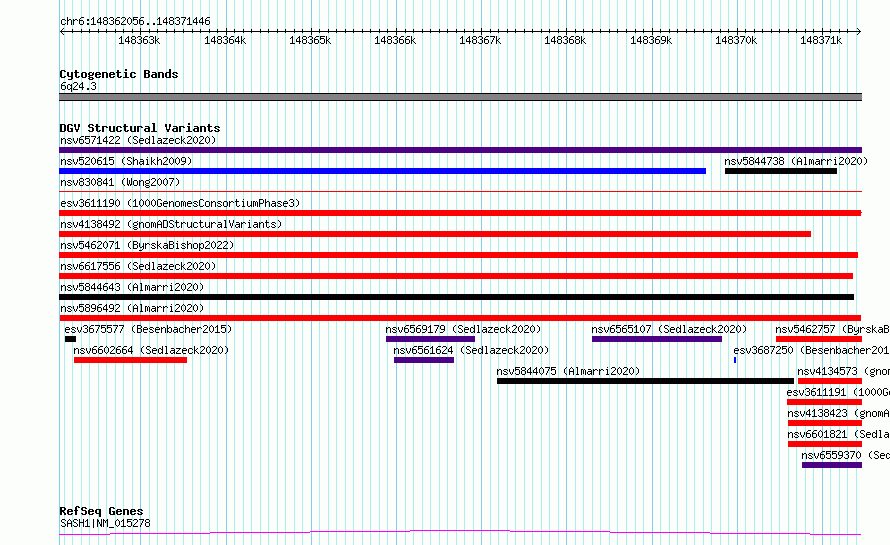Click the 6q24.3 band label

pos(78,86)
